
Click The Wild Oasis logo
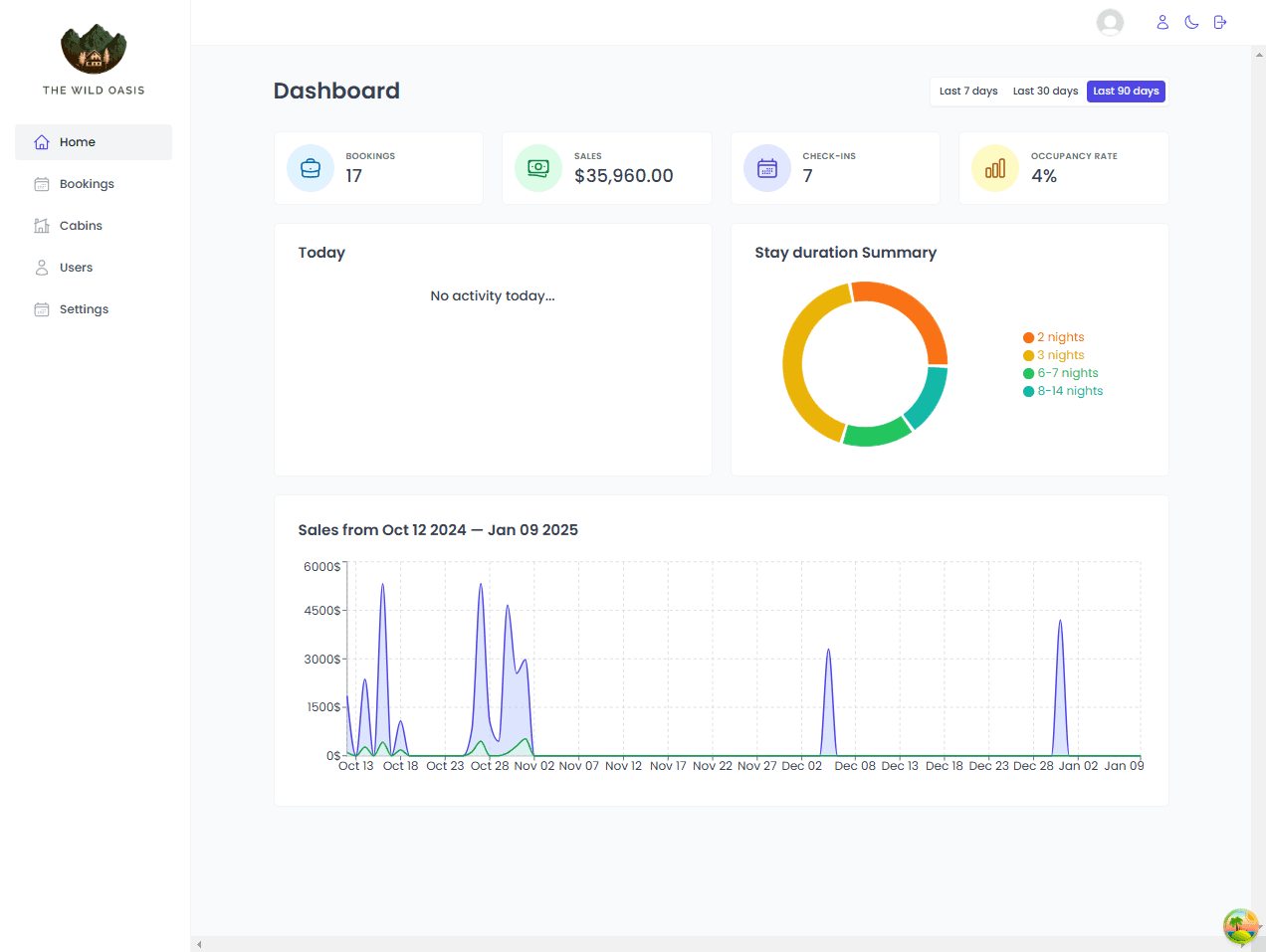pos(94,50)
